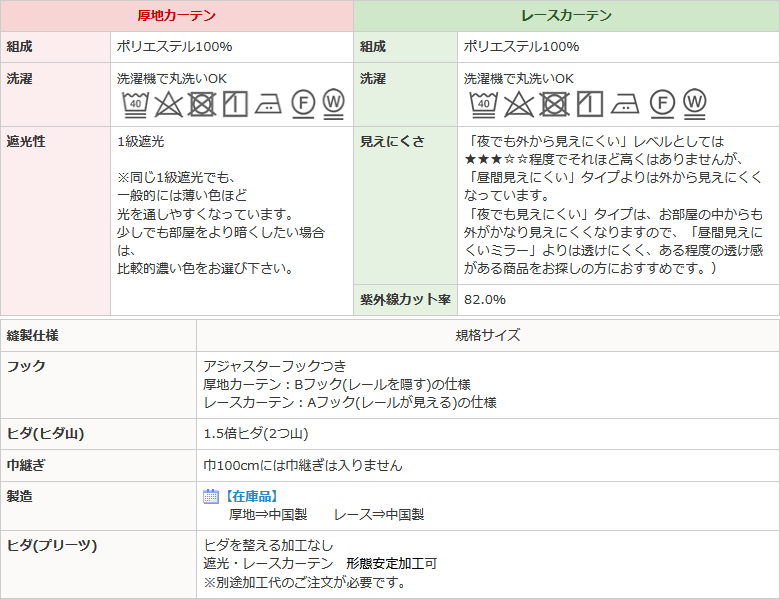The image size is (780, 599).
Task: Click the 【在庫品】 link text
Action: point(249,496)
